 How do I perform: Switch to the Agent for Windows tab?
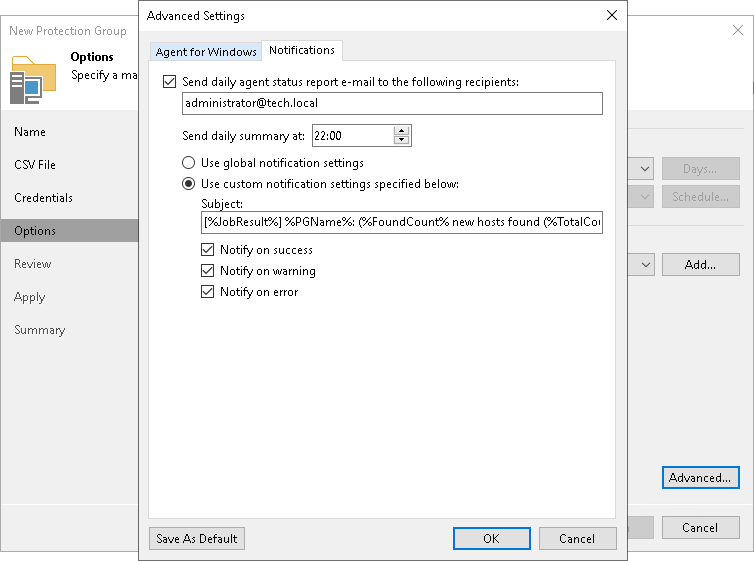(206, 52)
